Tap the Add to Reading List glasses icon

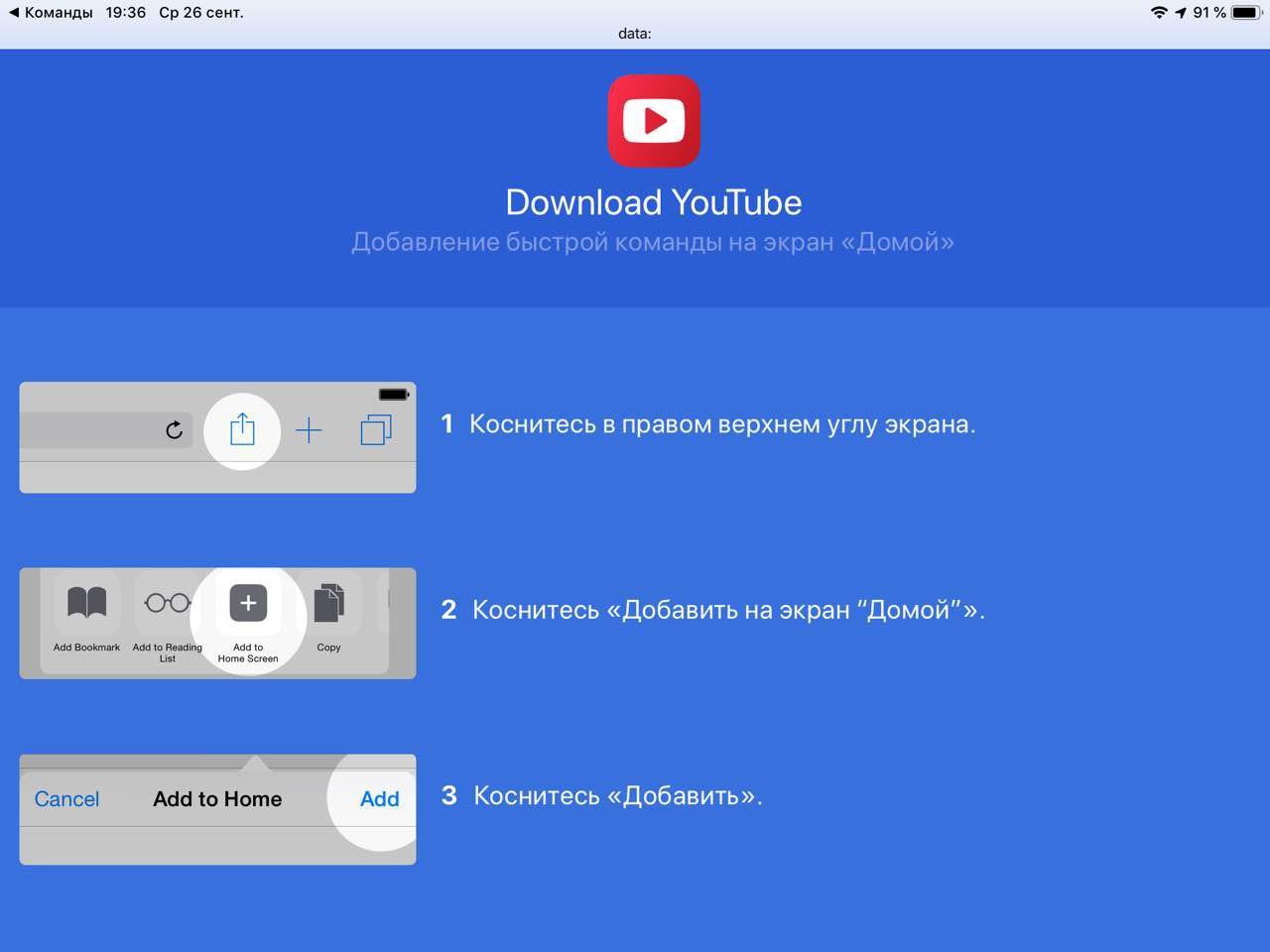168,602
